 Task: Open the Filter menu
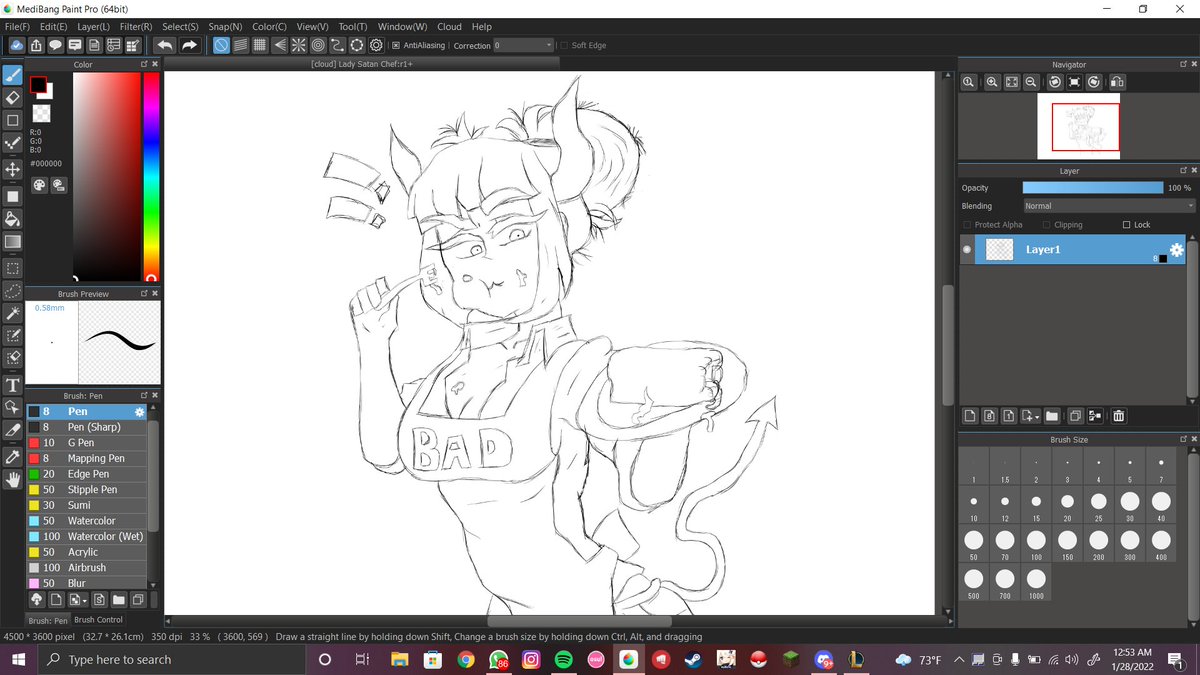pyautogui.click(x=136, y=27)
